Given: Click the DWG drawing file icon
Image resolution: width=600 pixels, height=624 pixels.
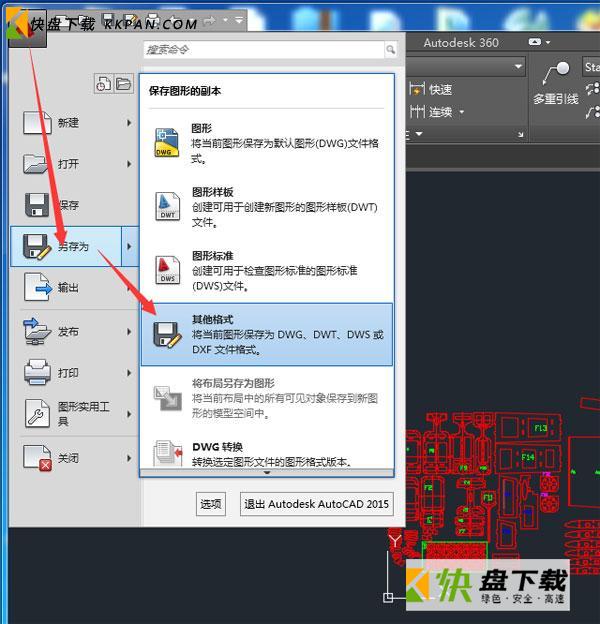Looking at the screenshot, I should point(166,142).
